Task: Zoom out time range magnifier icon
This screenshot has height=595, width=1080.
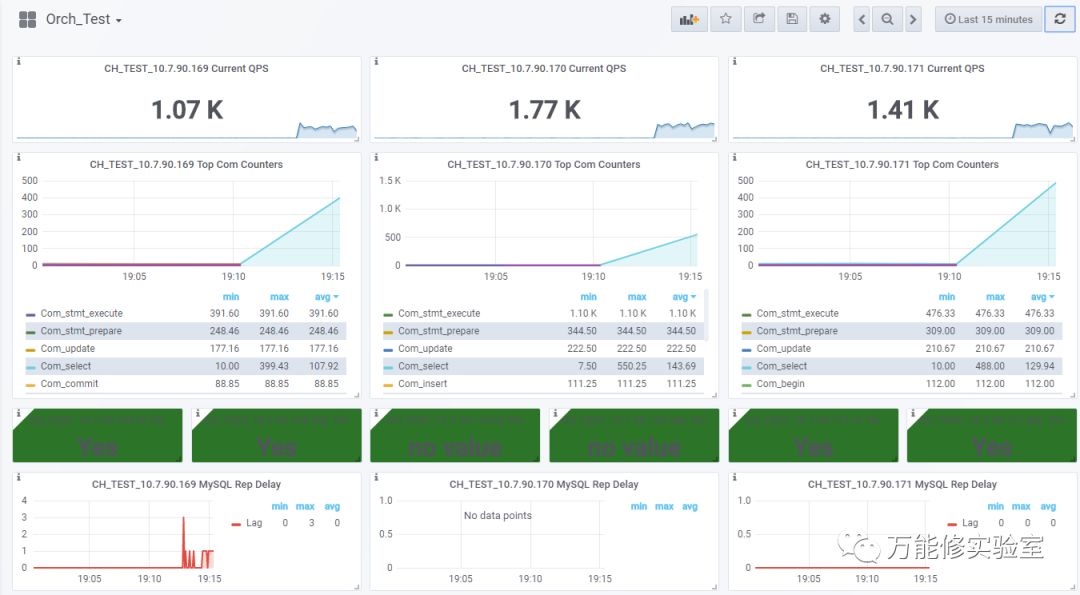Action: click(887, 19)
